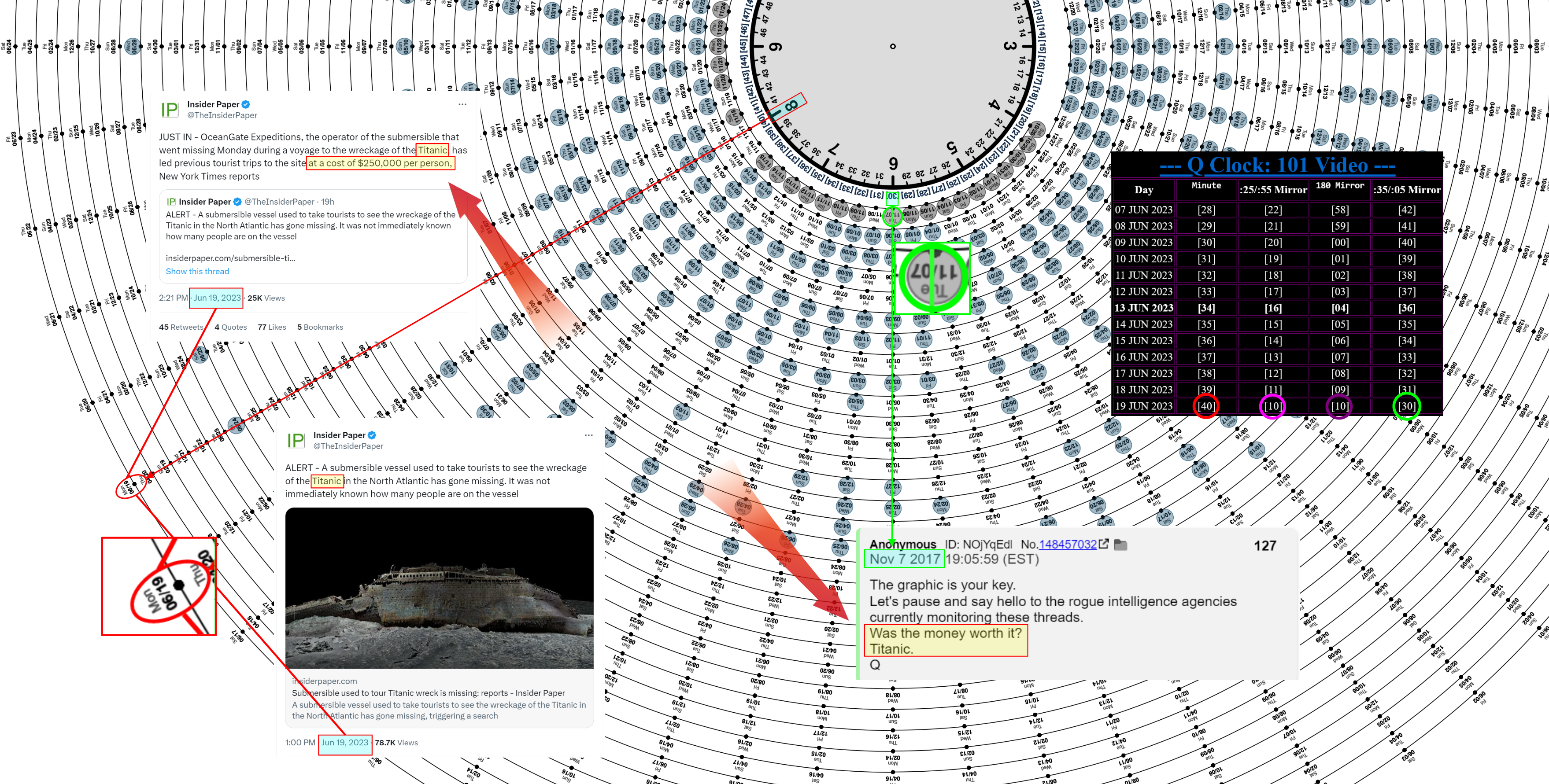Open post number link No.148457032

(1067, 544)
